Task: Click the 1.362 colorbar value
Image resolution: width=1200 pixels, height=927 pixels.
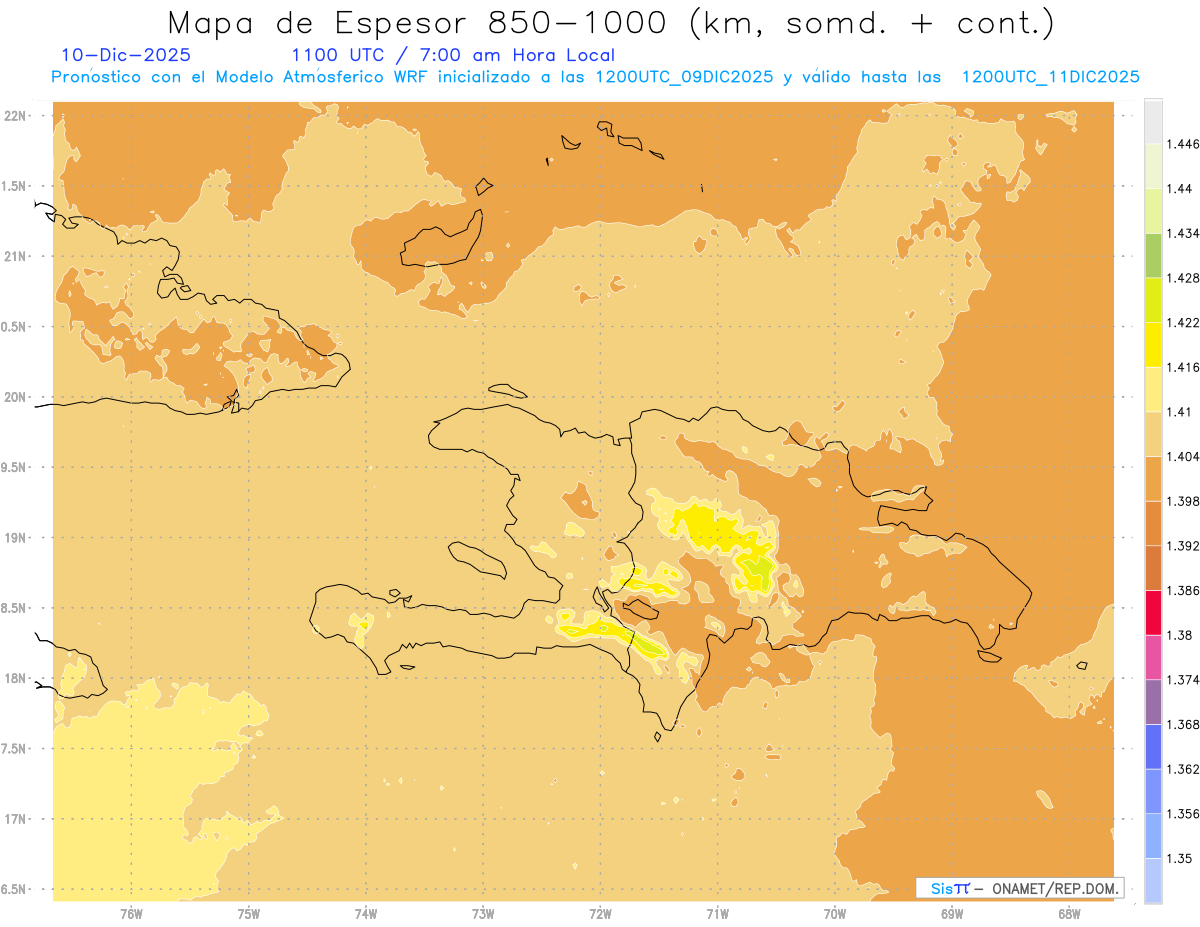Action: [x=1182, y=769]
